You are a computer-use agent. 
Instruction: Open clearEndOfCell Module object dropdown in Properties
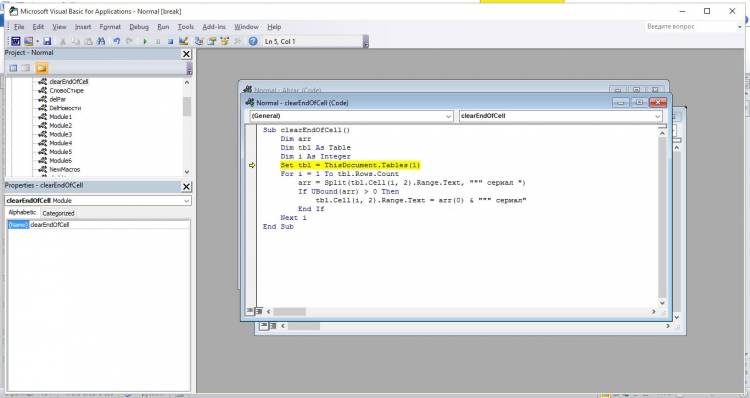click(x=187, y=201)
